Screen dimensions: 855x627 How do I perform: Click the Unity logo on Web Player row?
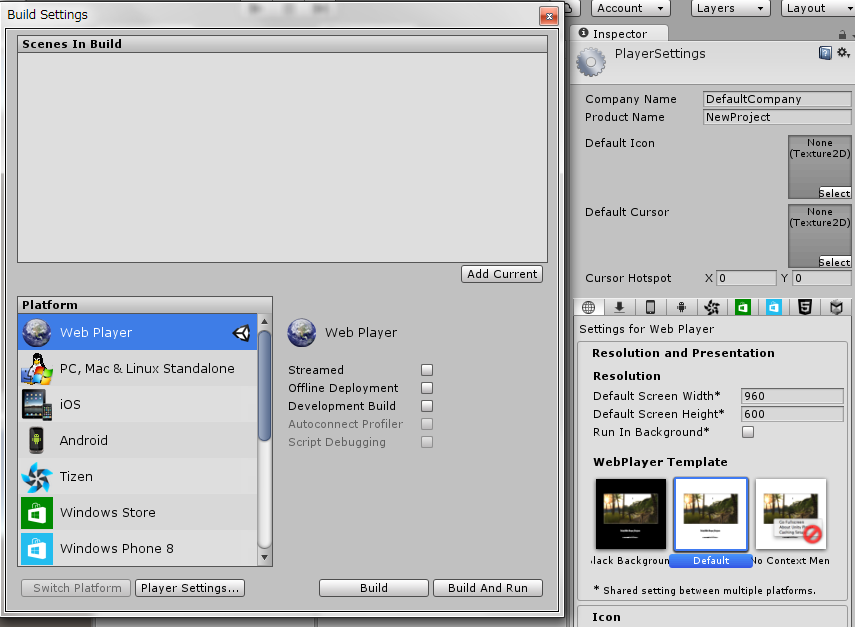tap(242, 333)
